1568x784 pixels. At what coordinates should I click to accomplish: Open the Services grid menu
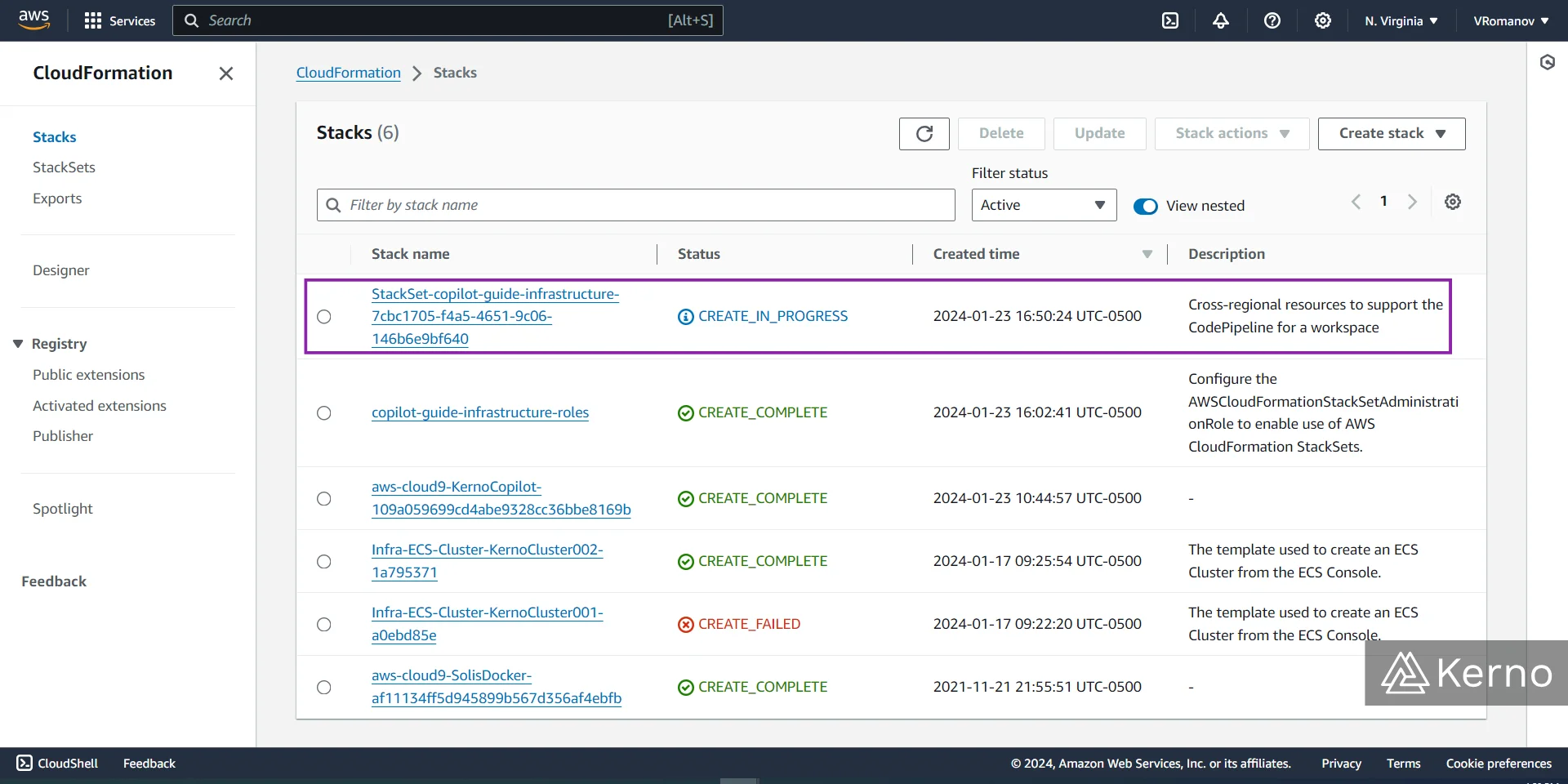120,20
